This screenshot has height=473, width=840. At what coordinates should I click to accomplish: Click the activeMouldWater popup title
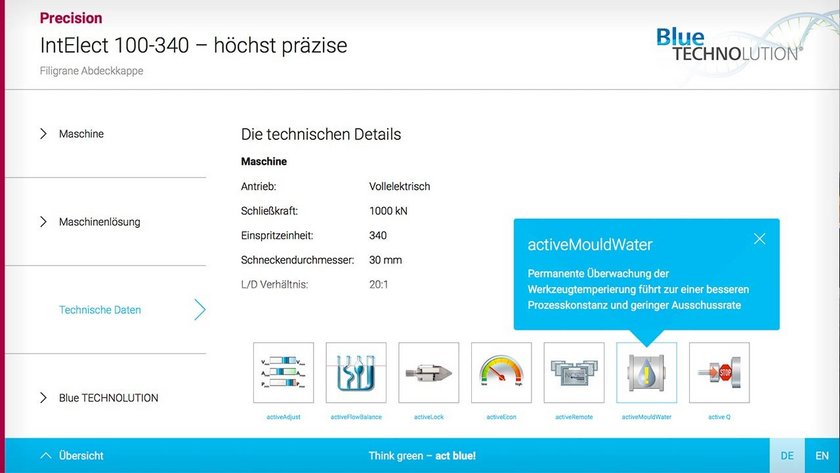(x=590, y=245)
